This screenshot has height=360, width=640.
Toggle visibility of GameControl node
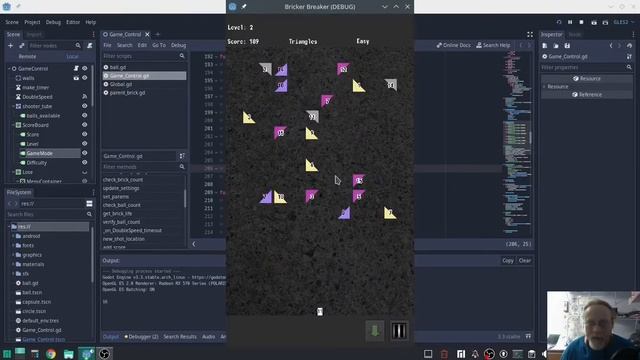(84, 69)
